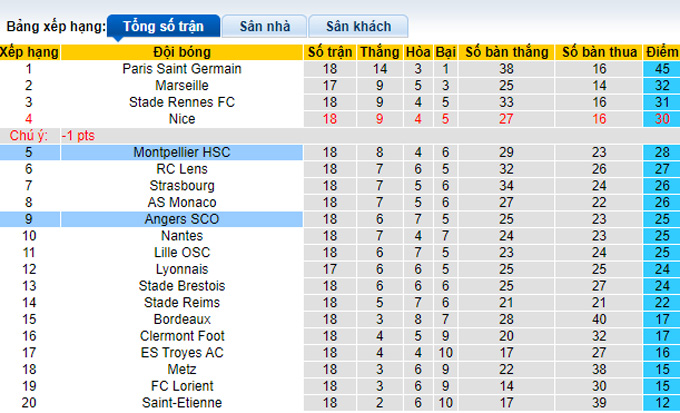Click the AS Monaco team name

click(x=182, y=202)
